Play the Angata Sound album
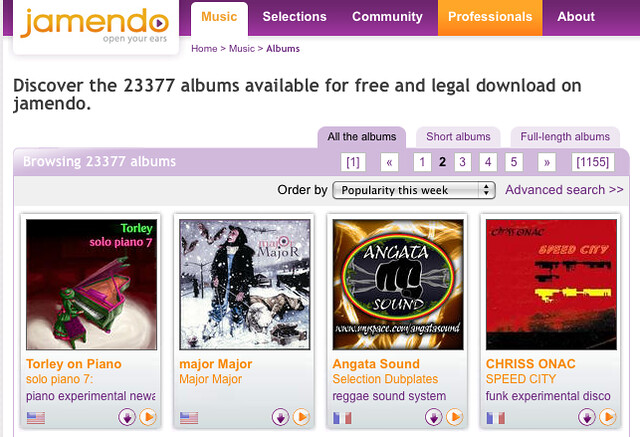The height and width of the screenshot is (437, 640). coord(454,417)
